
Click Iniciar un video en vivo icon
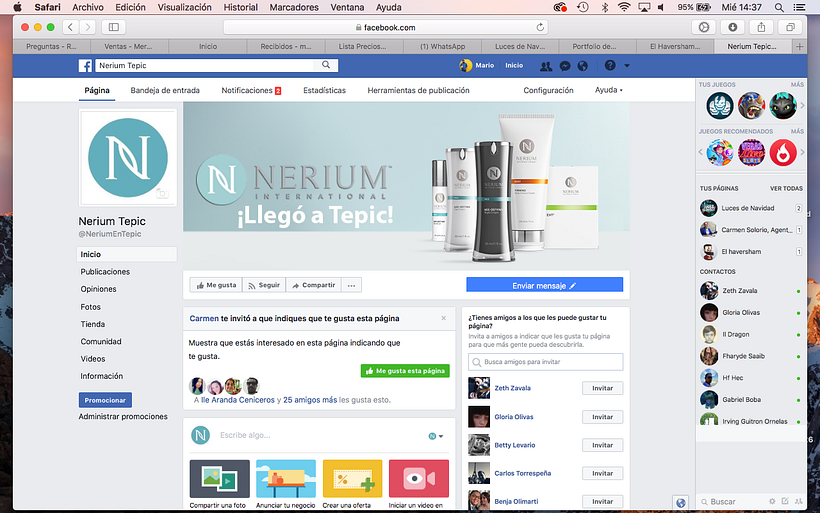click(x=419, y=478)
